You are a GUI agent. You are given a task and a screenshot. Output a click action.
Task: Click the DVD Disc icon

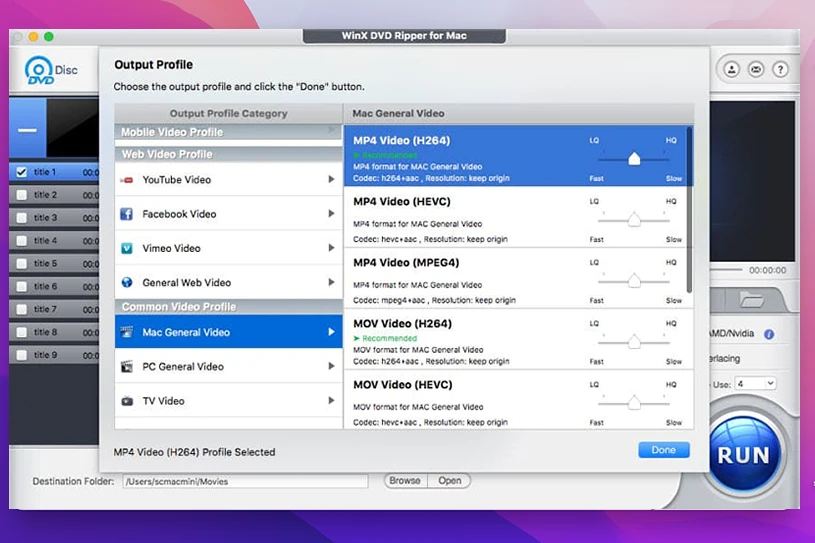(x=51, y=70)
